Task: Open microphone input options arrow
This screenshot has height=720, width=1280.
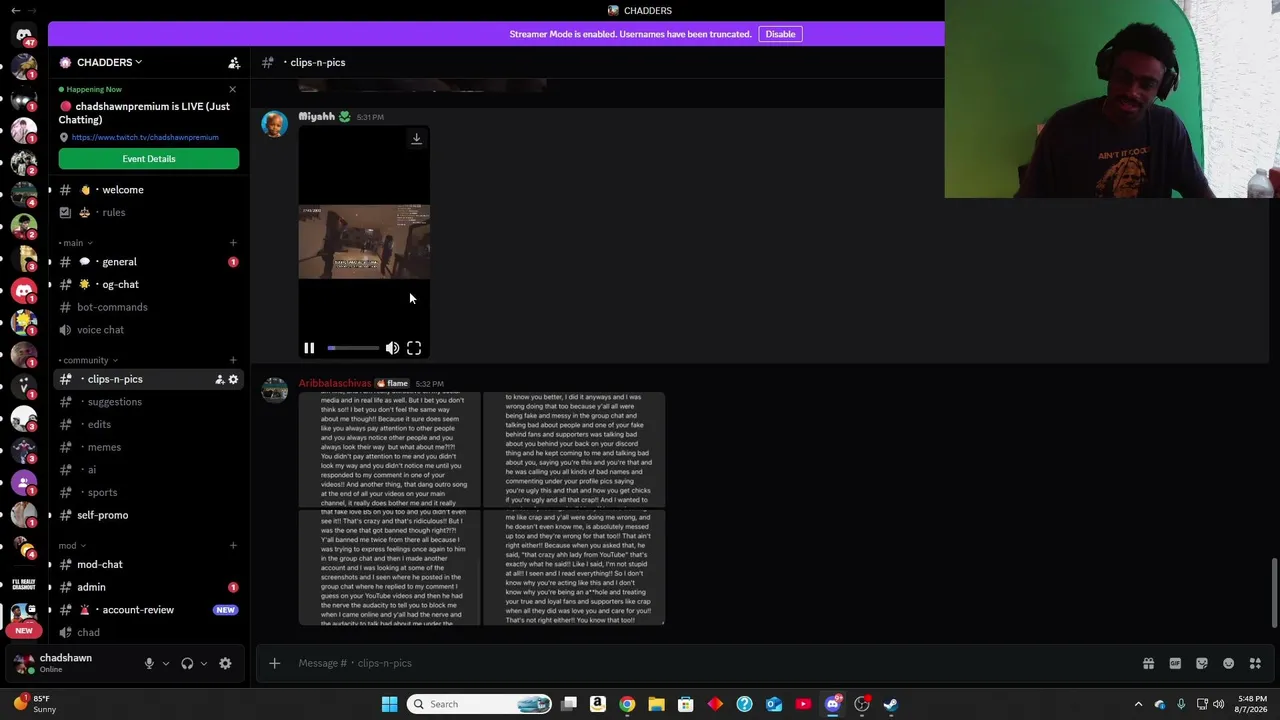Action: point(166,663)
